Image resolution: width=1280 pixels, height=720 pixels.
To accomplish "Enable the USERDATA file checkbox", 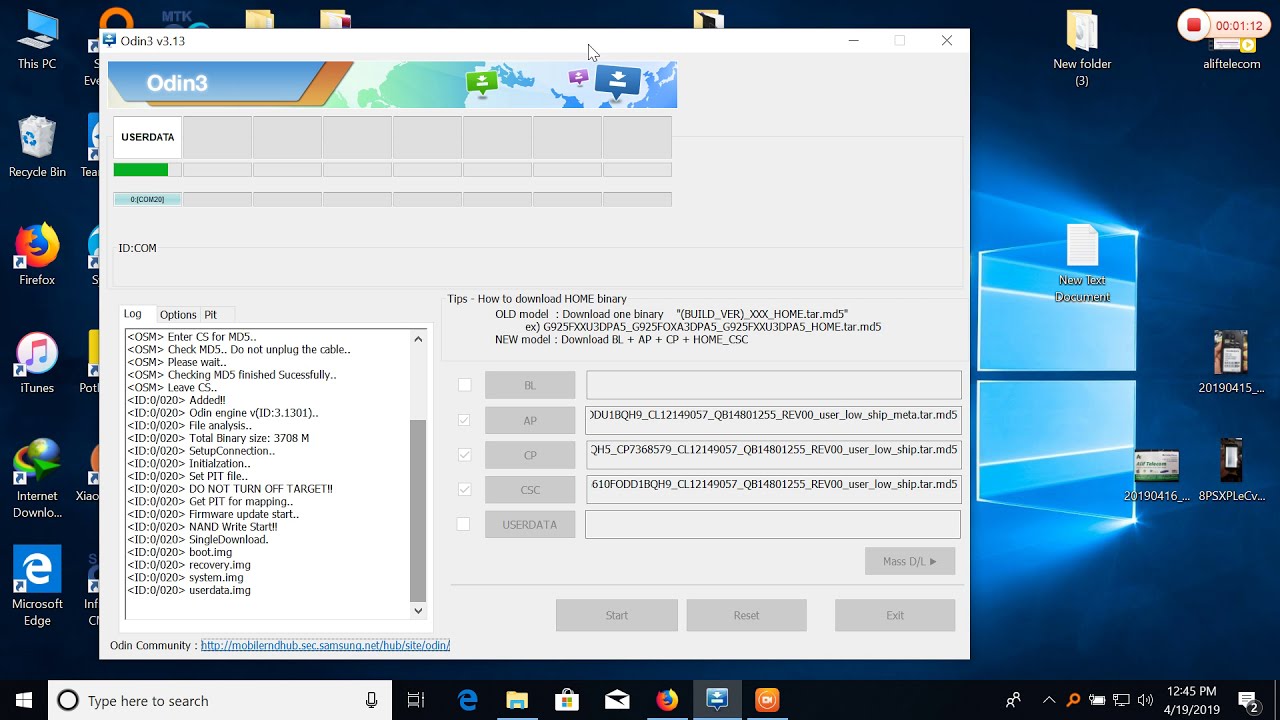I will 463,524.
